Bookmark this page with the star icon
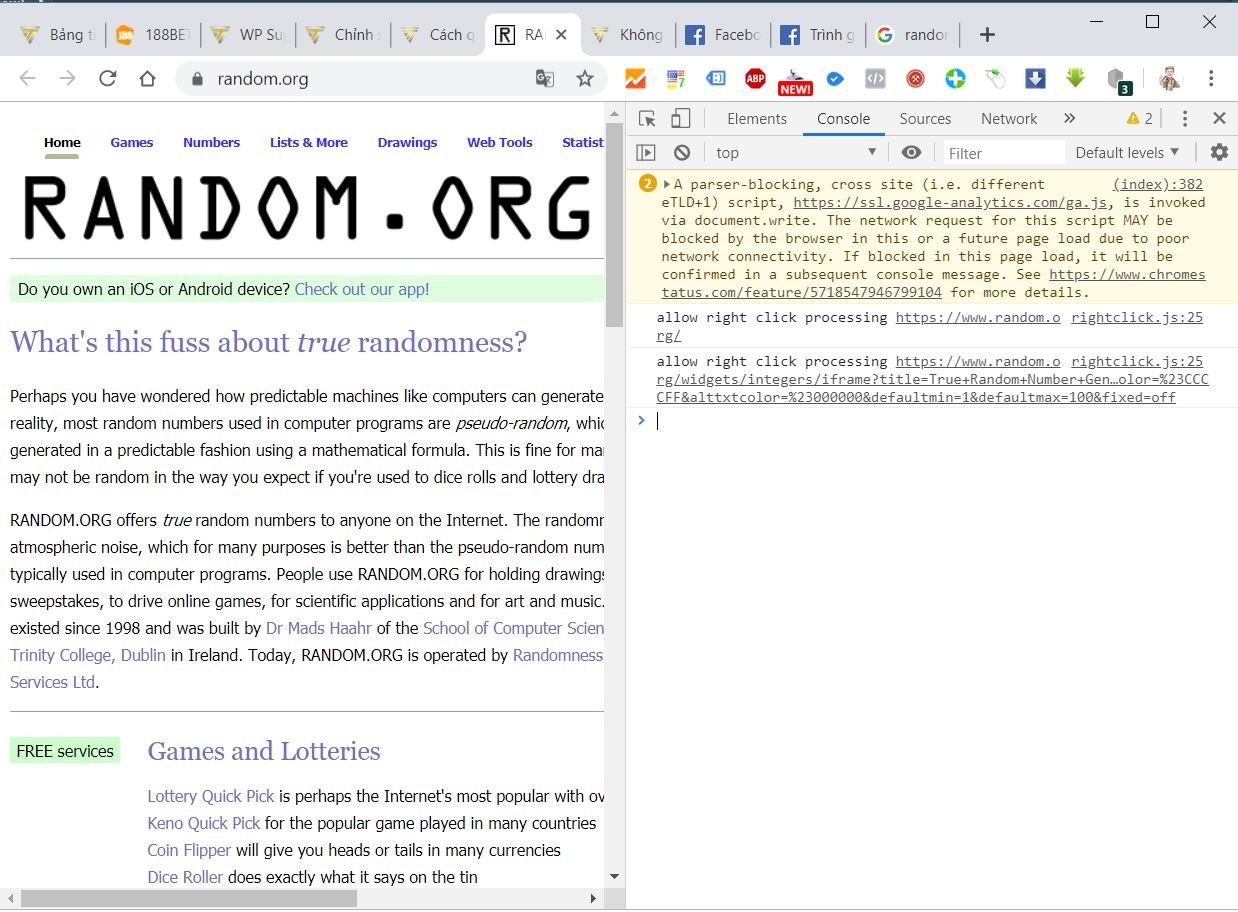 click(585, 79)
